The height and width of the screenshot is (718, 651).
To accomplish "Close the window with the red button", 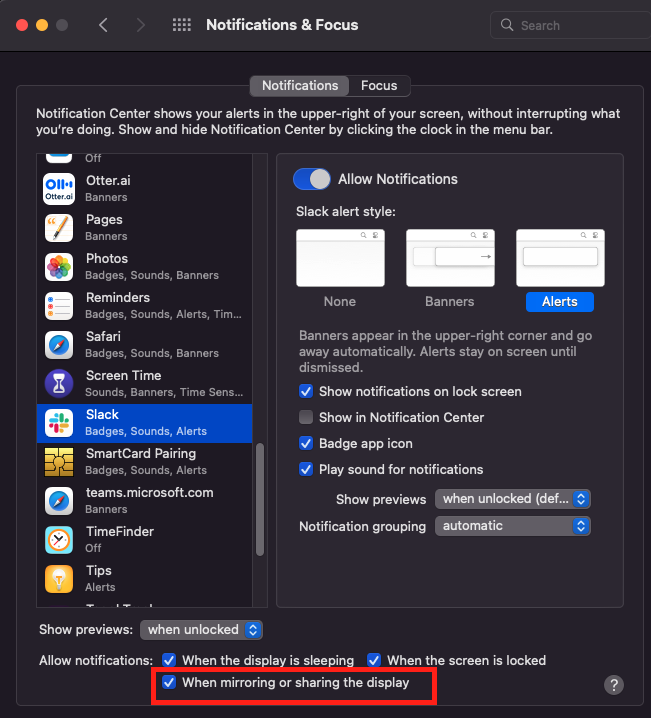I will (22, 25).
